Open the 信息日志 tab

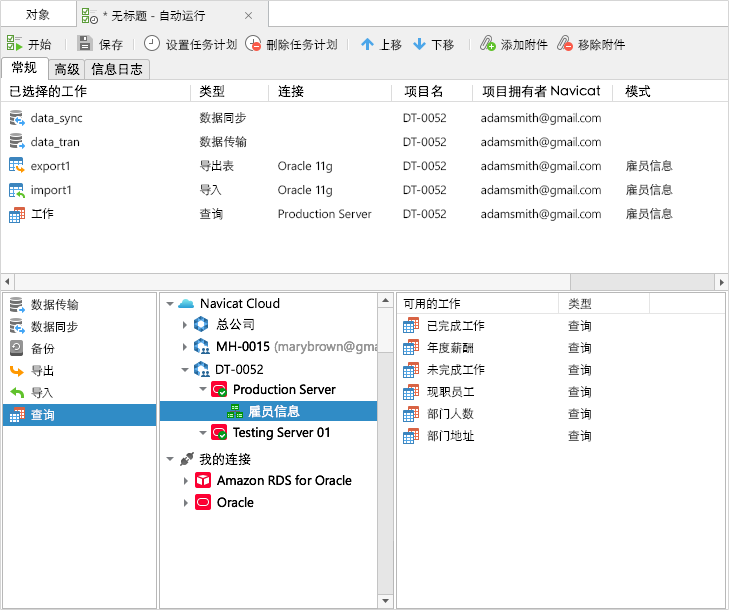click(x=117, y=69)
